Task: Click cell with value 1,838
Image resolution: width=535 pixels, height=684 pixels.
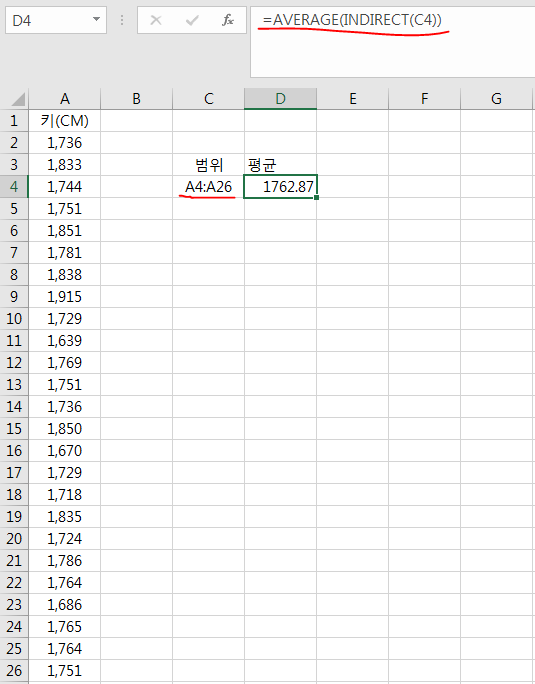Action: tap(65, 275)
